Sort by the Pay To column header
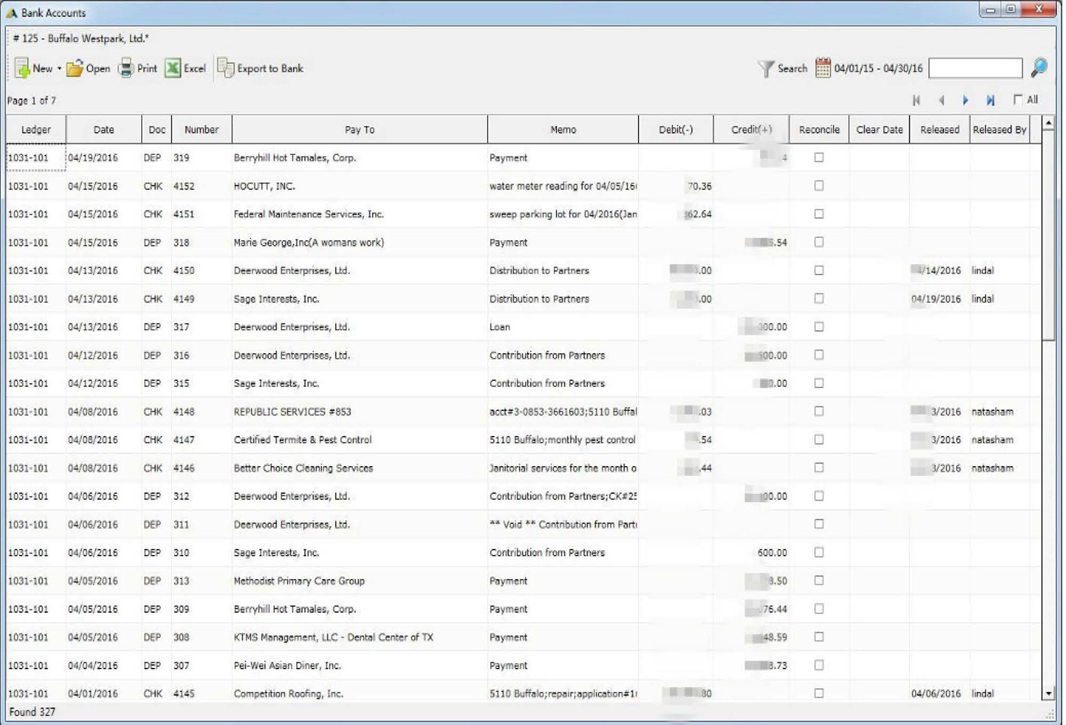This screenshot has width=1066, height=725. (359, 130)
